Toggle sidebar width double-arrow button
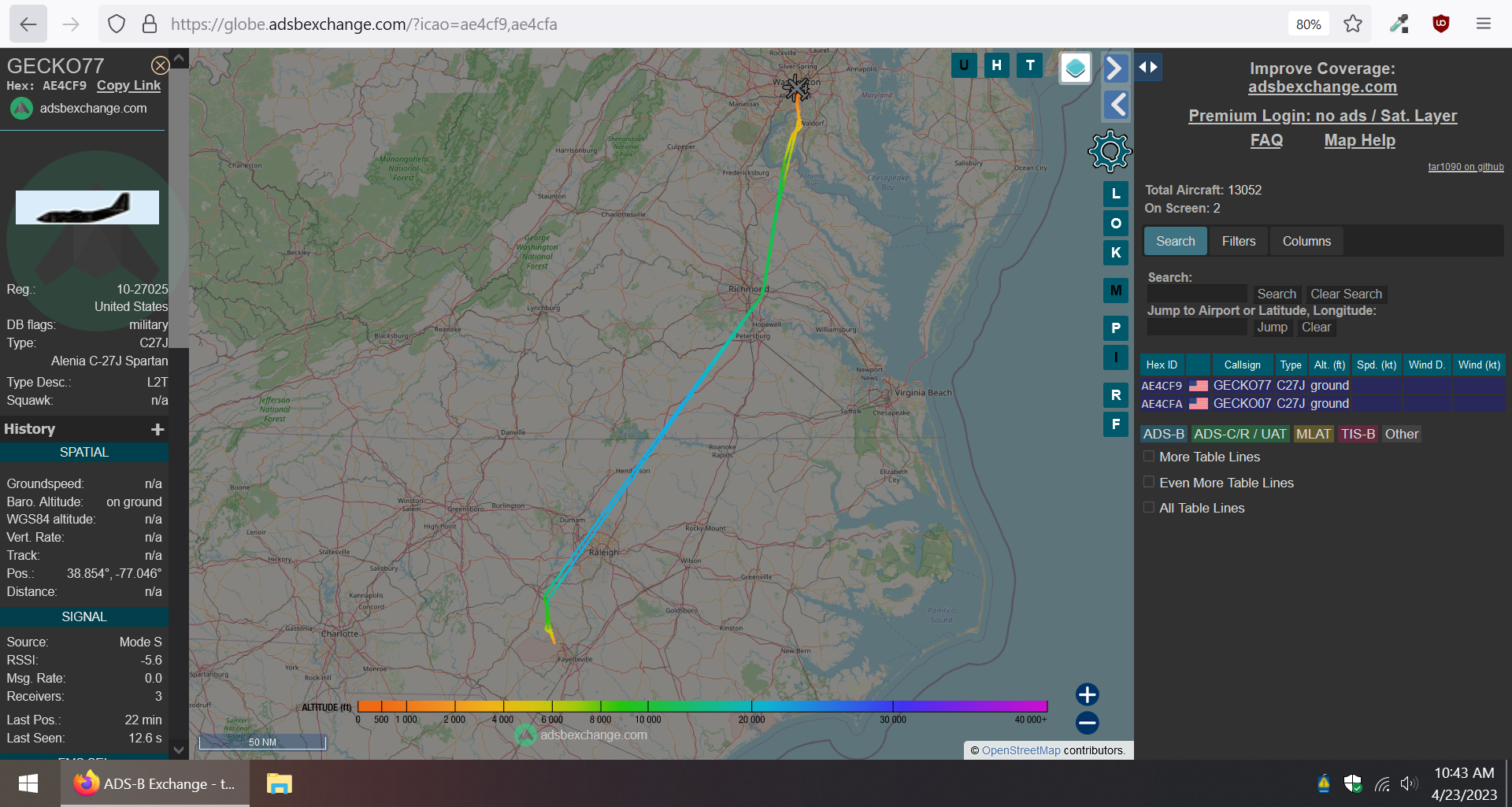Viewport: 1512px width, 807px height. (1148, 67)
